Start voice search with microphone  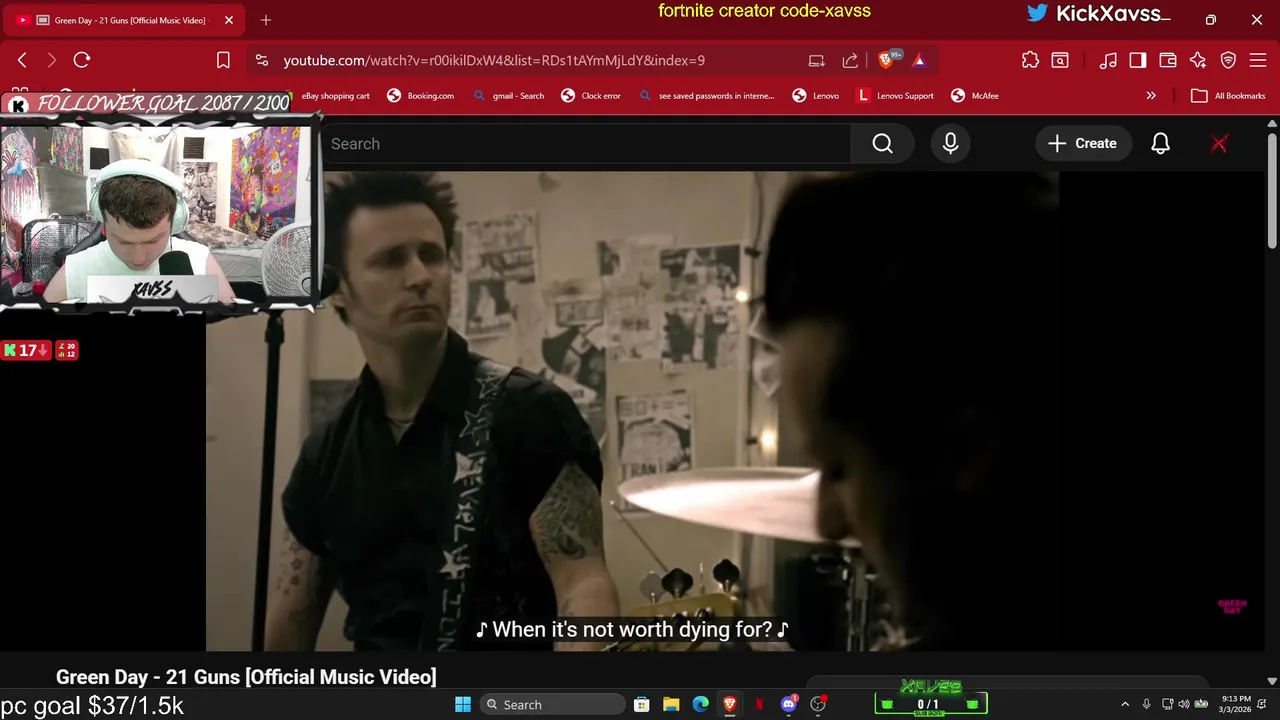pos(950,144)
